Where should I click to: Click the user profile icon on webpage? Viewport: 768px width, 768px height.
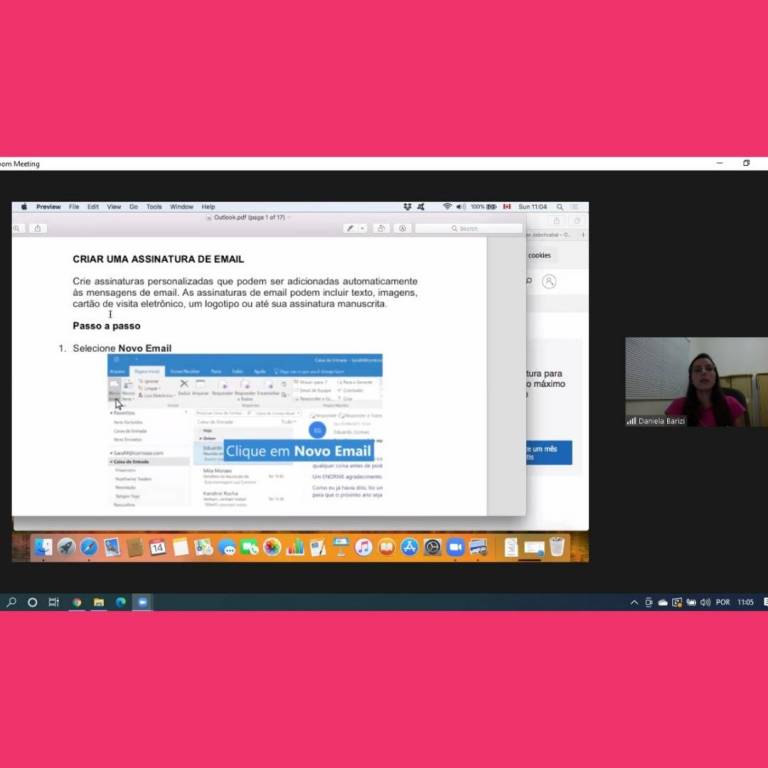coord(549,282)
